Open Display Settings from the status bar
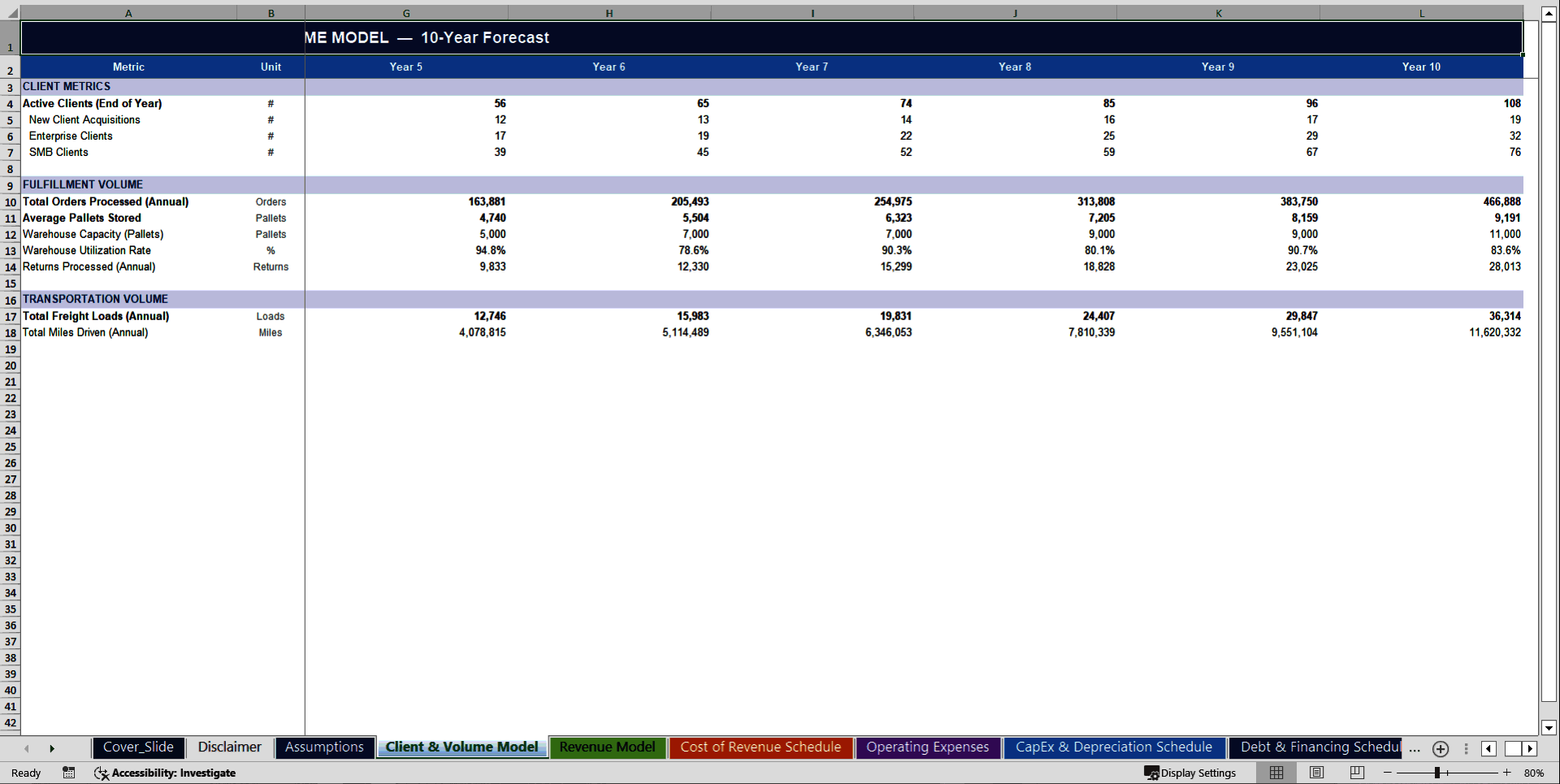 point(1192,773)
